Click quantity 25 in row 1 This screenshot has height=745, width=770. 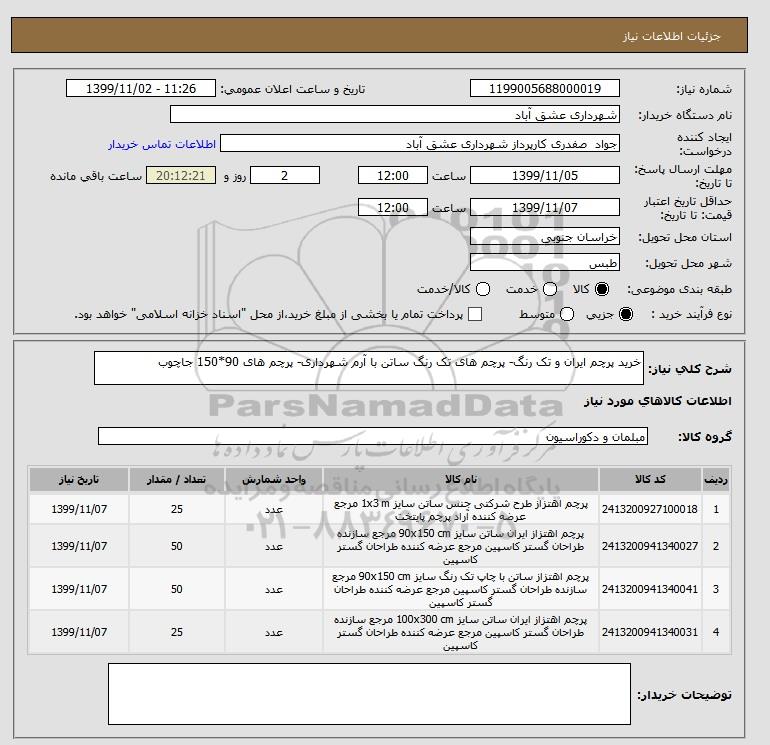pos(177,509)
